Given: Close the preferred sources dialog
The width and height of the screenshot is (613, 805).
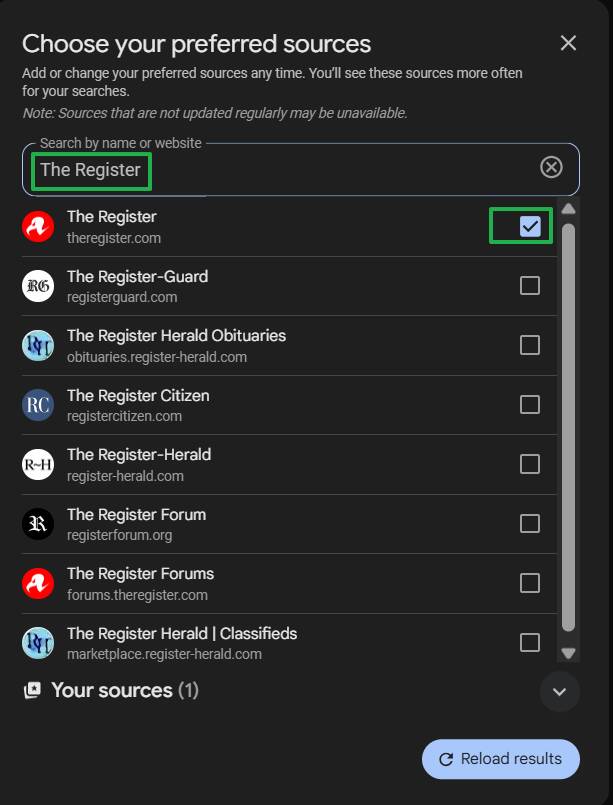Looking at the screenshot, I should point(568,43).
